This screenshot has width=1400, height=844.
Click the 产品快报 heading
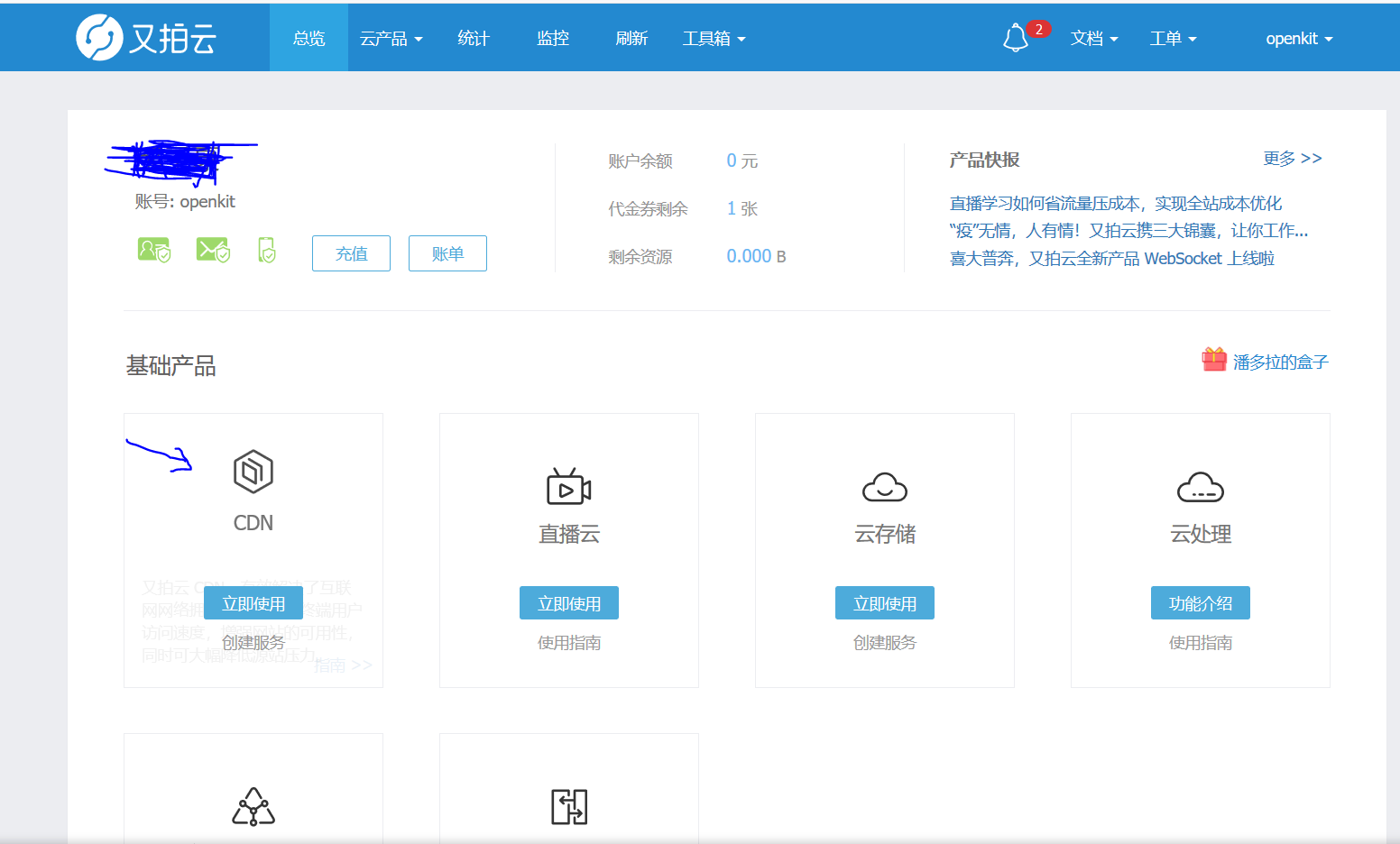tap(984, 160)
